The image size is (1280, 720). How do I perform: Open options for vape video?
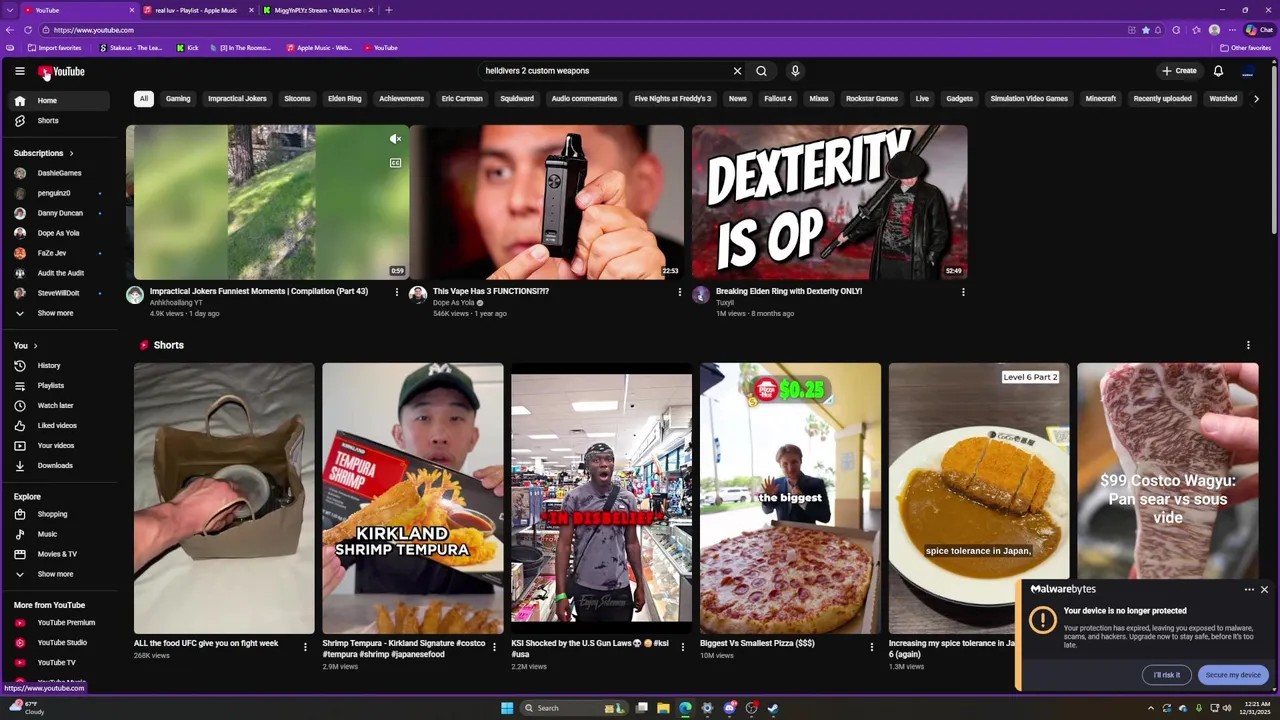679,292
